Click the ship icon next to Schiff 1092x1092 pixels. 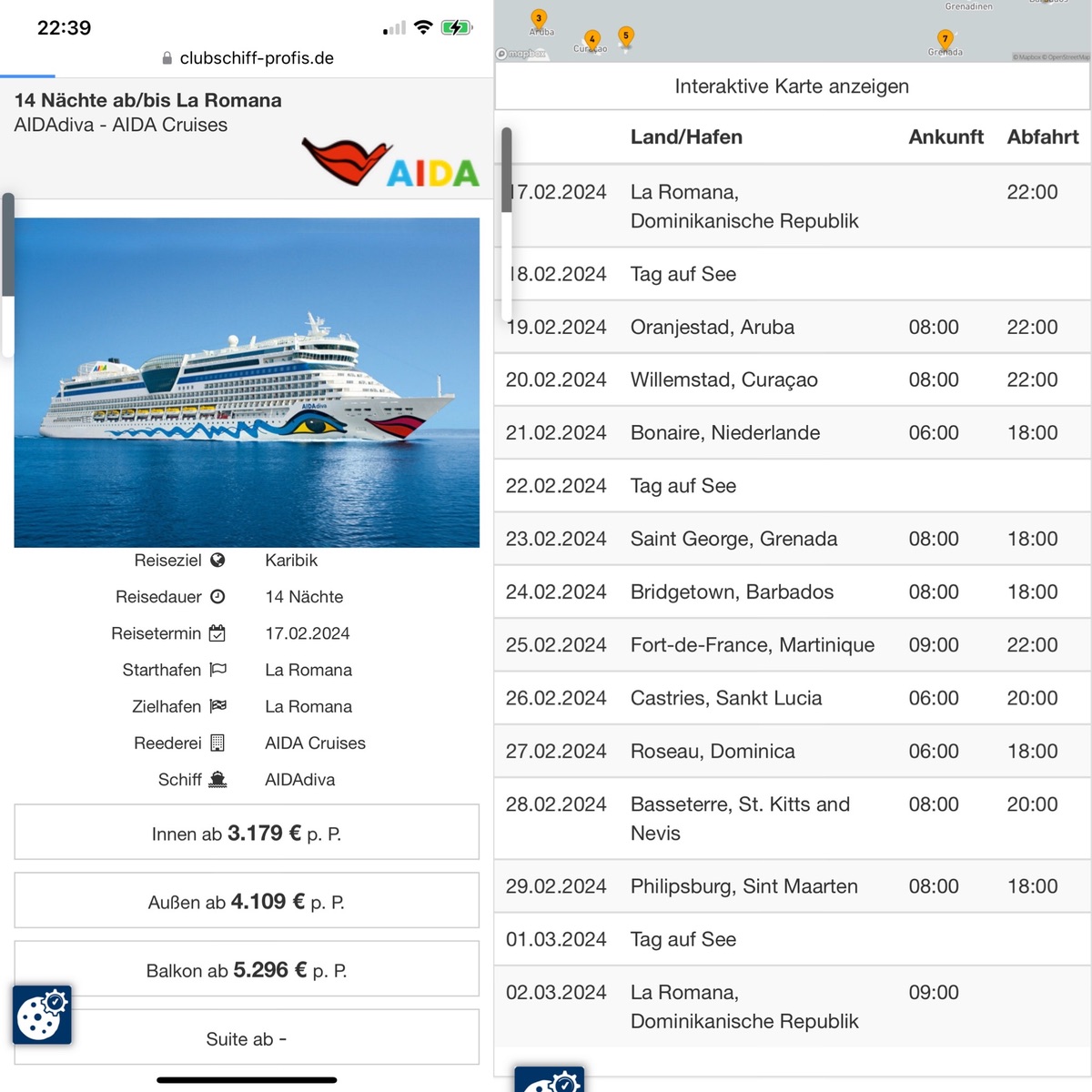click(217, 779)
